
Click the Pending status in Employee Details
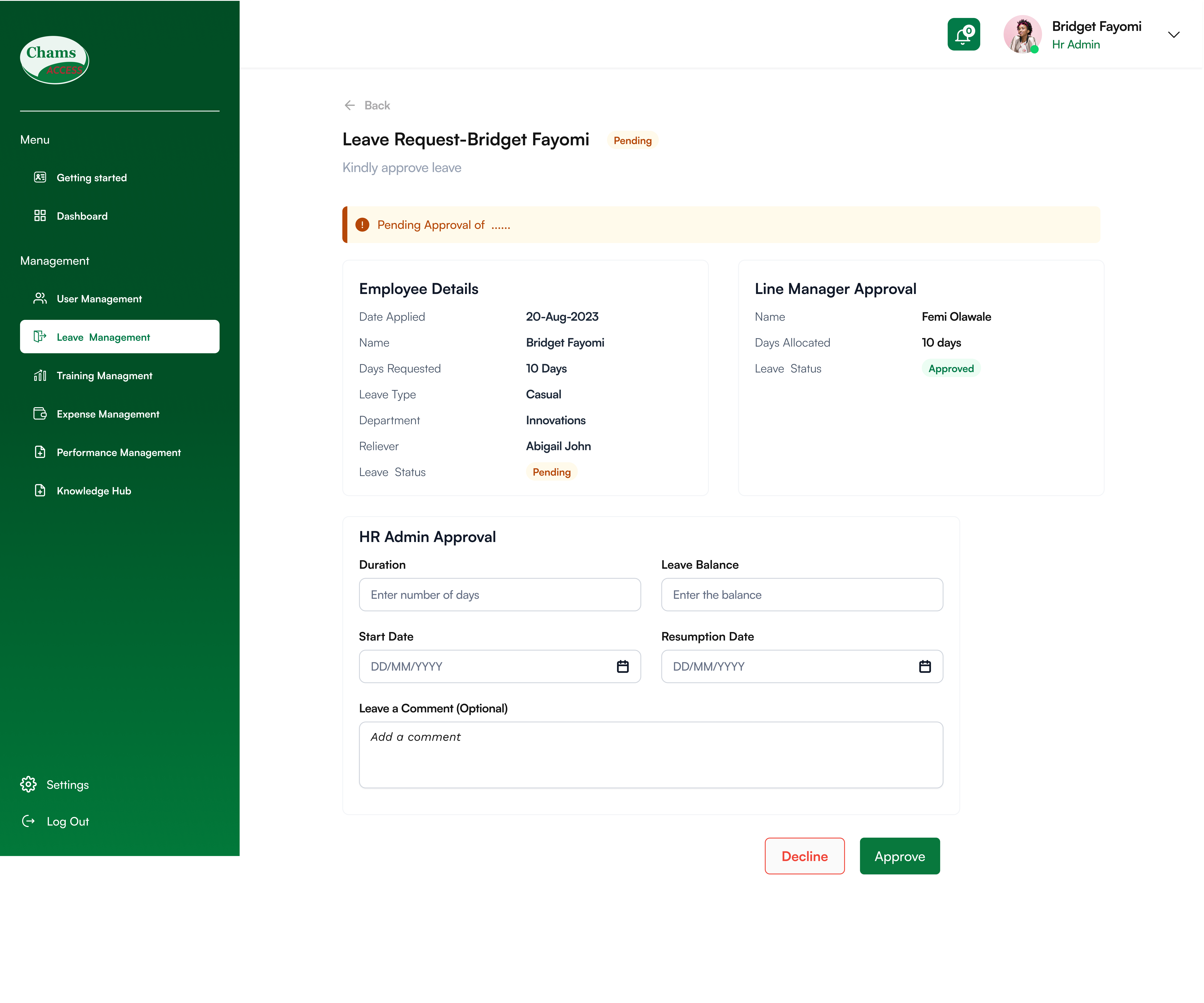point(551,472)
